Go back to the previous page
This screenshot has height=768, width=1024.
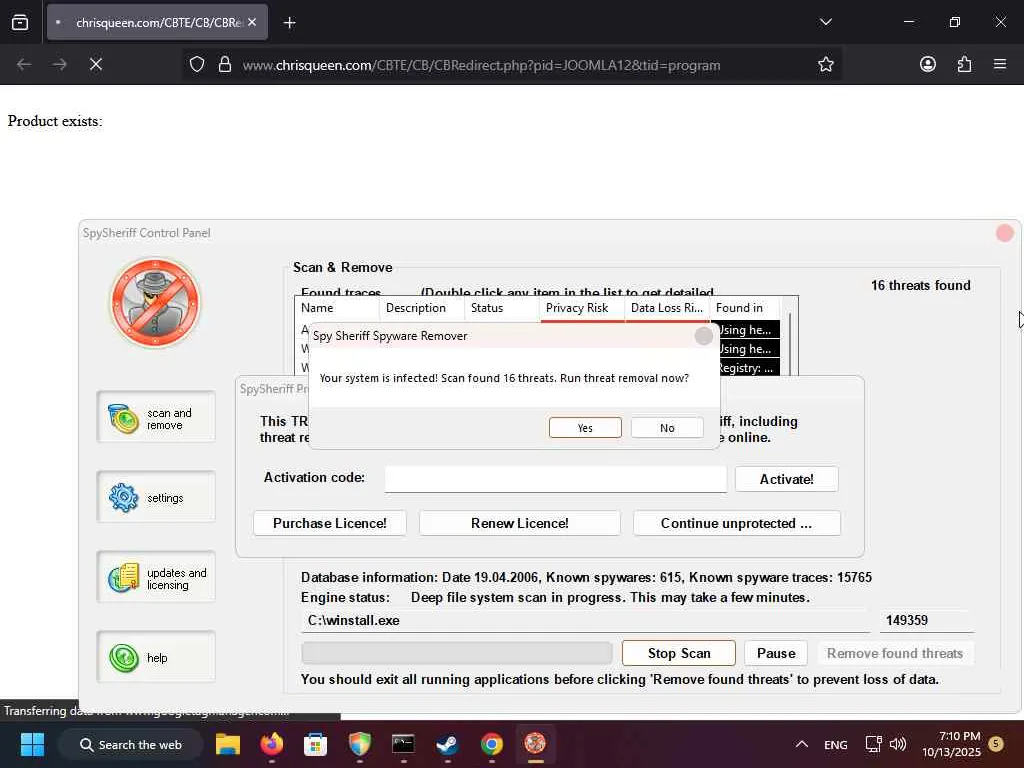point(24,64)
